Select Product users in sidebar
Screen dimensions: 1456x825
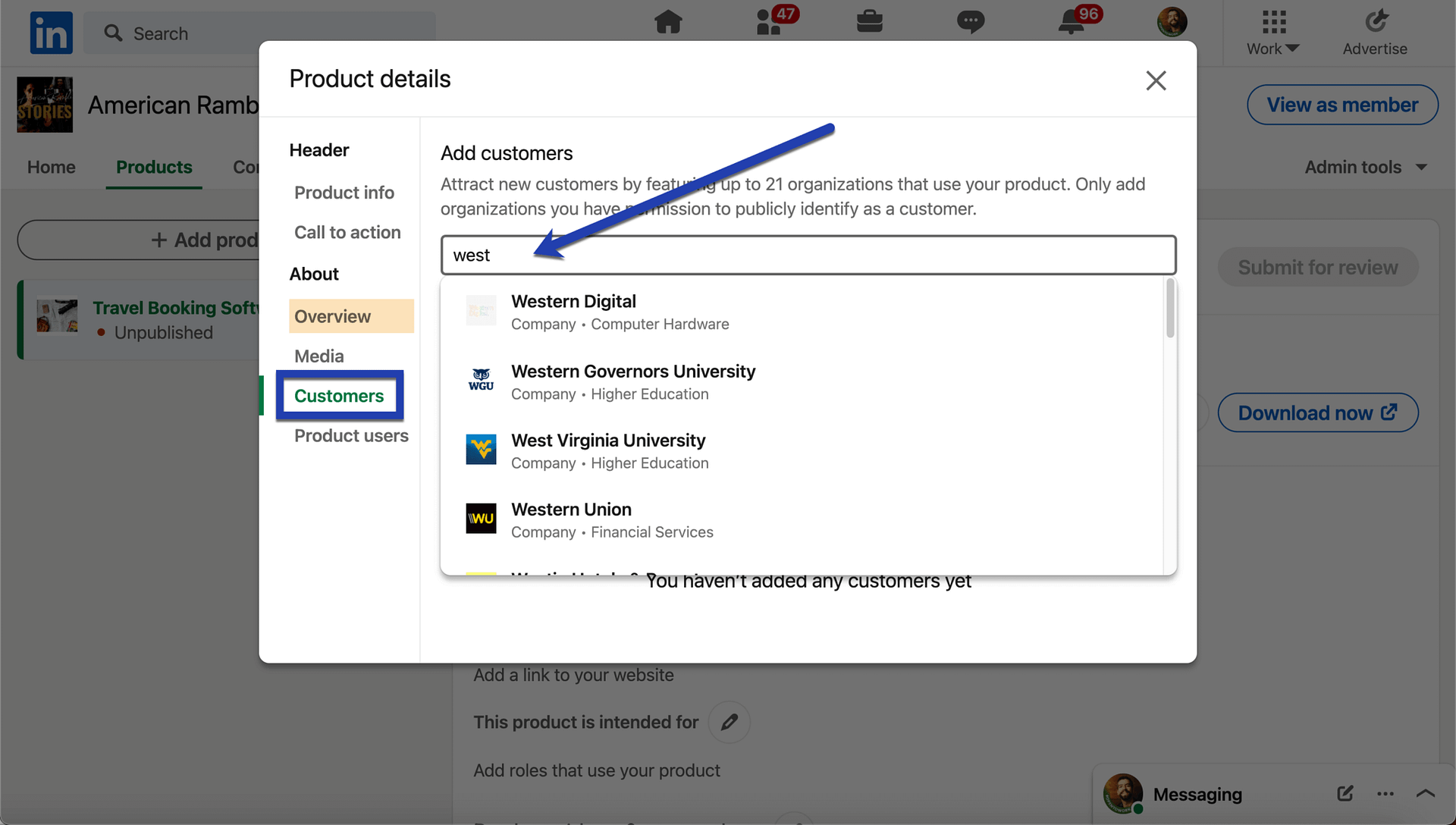351,435
